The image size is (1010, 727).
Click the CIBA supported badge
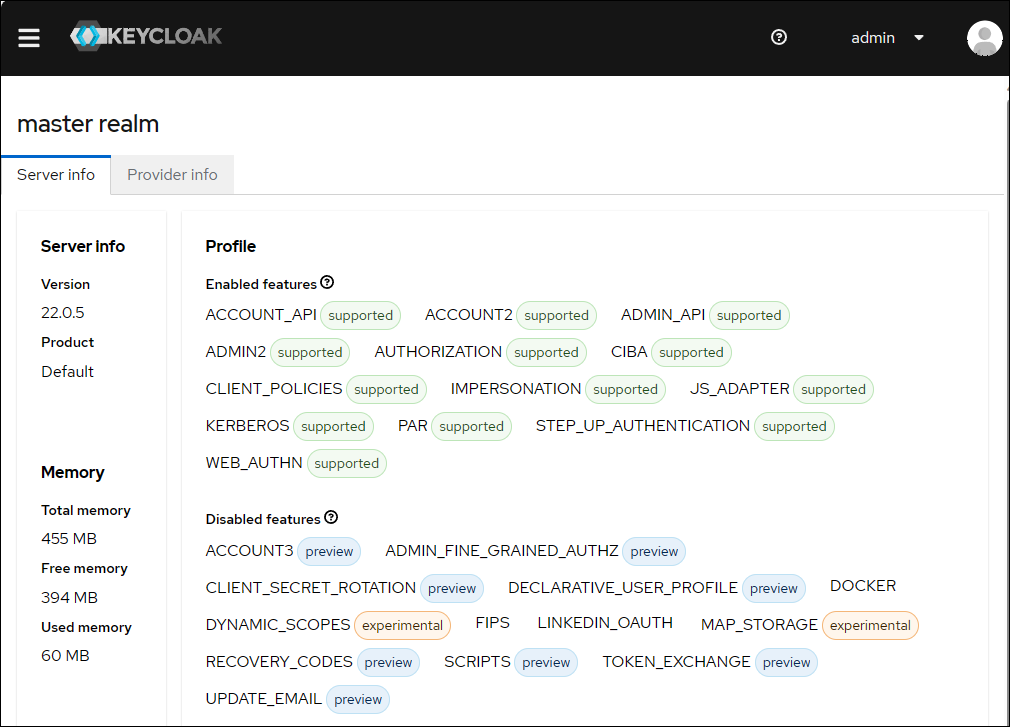[x=691, y=353]
